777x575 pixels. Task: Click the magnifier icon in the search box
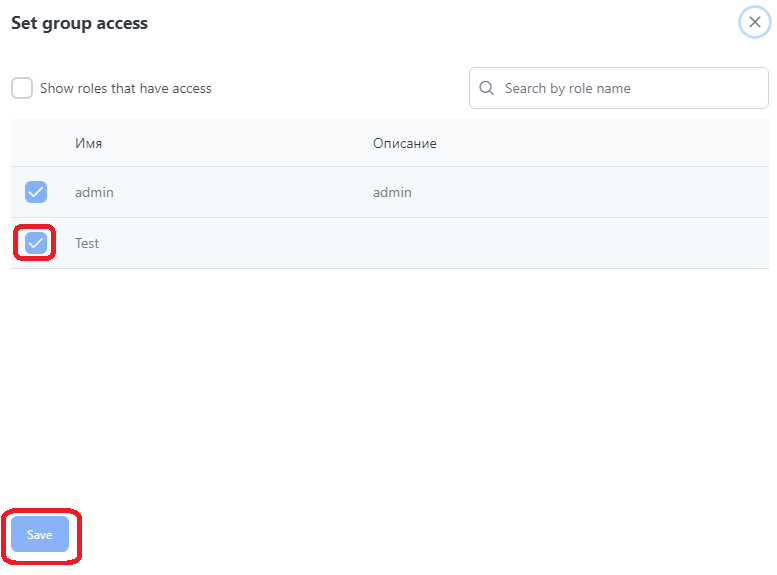point(487,88)
